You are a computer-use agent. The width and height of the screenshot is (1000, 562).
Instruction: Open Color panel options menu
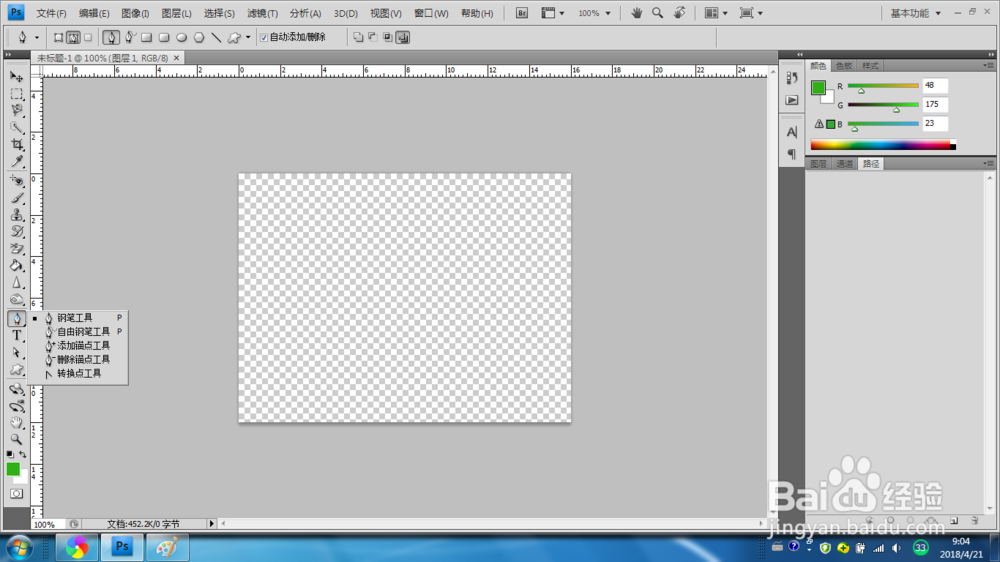[x=988, y=66]
